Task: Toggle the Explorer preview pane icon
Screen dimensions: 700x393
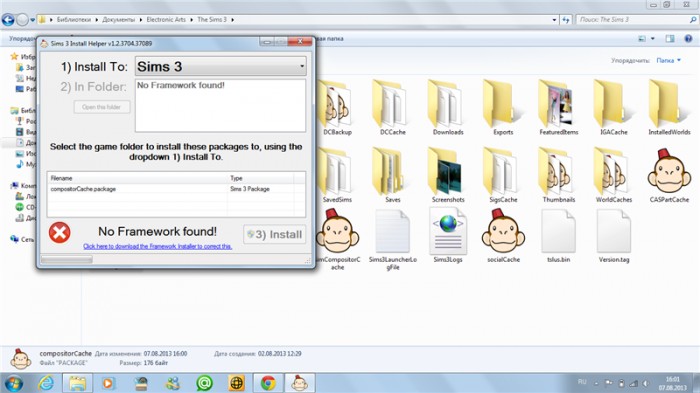Action: 670,39
